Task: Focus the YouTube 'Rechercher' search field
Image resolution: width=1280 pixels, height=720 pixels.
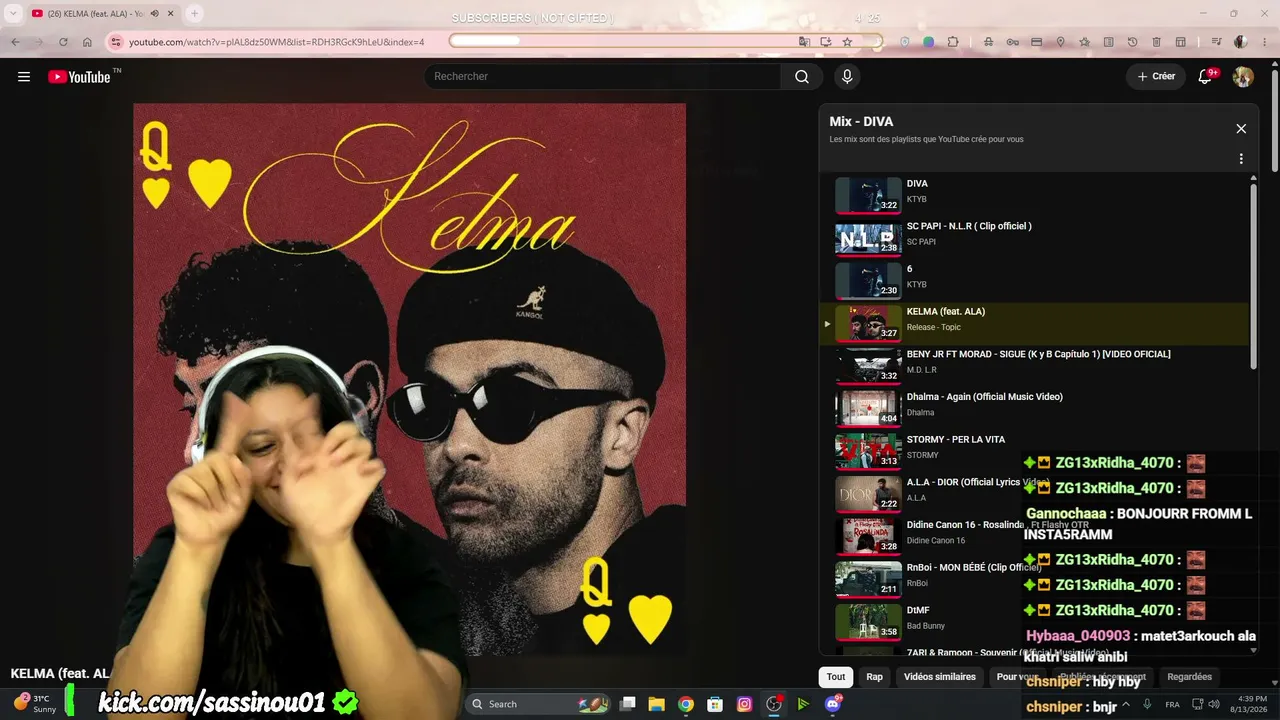Action: (x=602, y=77)
